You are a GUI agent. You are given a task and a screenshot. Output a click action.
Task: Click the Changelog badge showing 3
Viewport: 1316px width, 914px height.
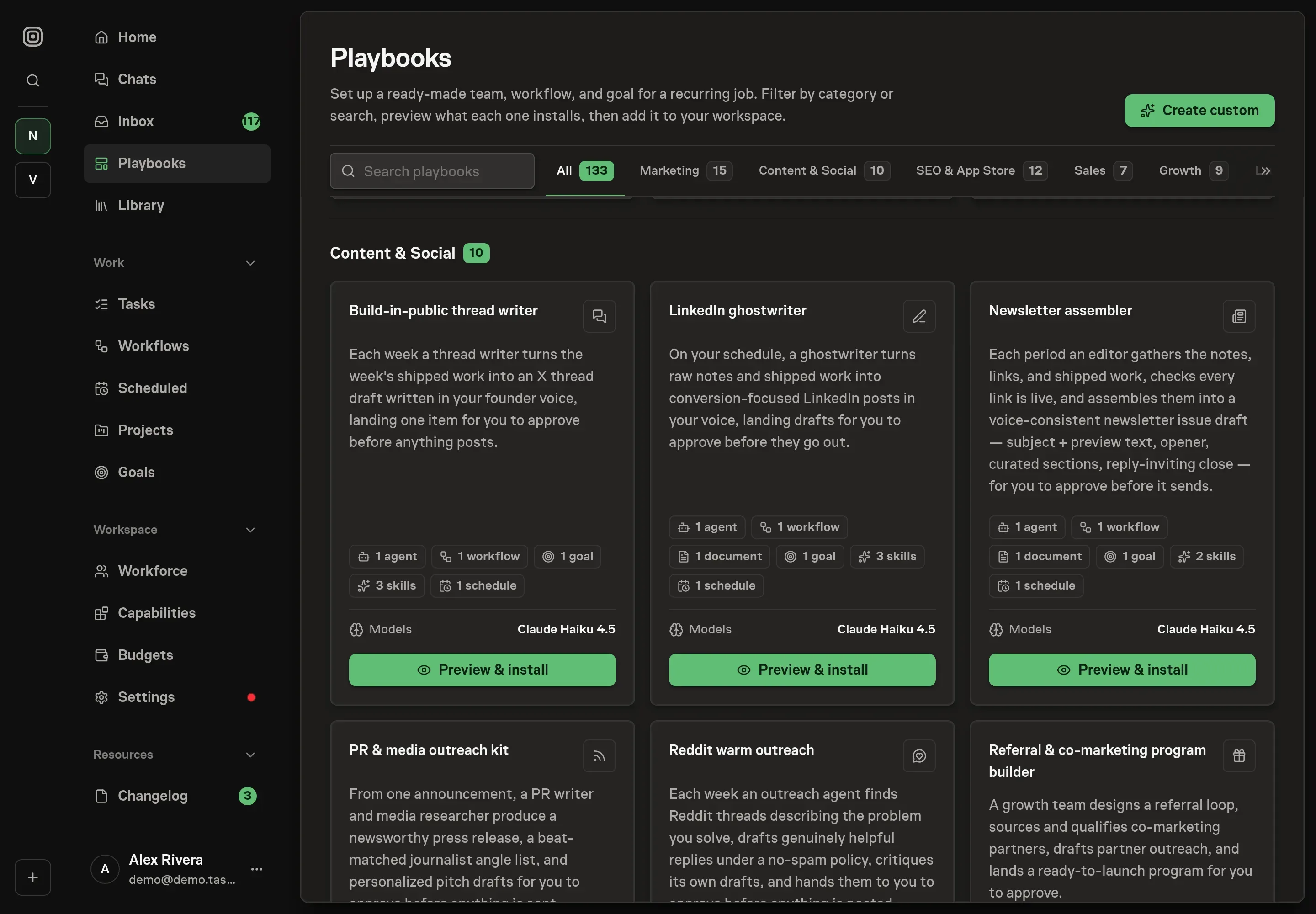[247, 796]
